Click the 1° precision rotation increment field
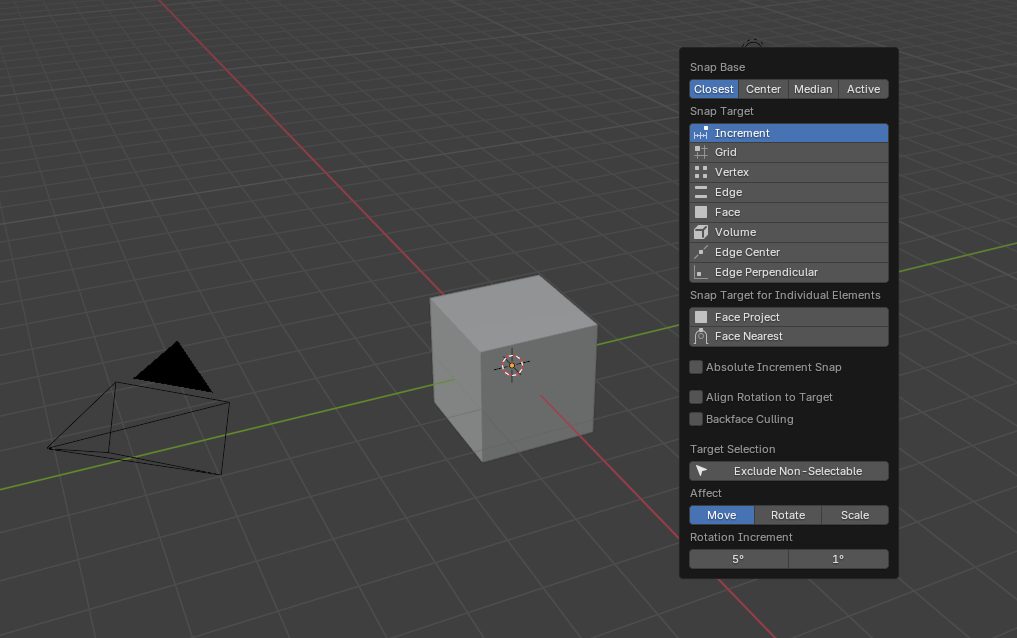The height and width of the screenshot is (638, 1017). [x=839, y=559]
